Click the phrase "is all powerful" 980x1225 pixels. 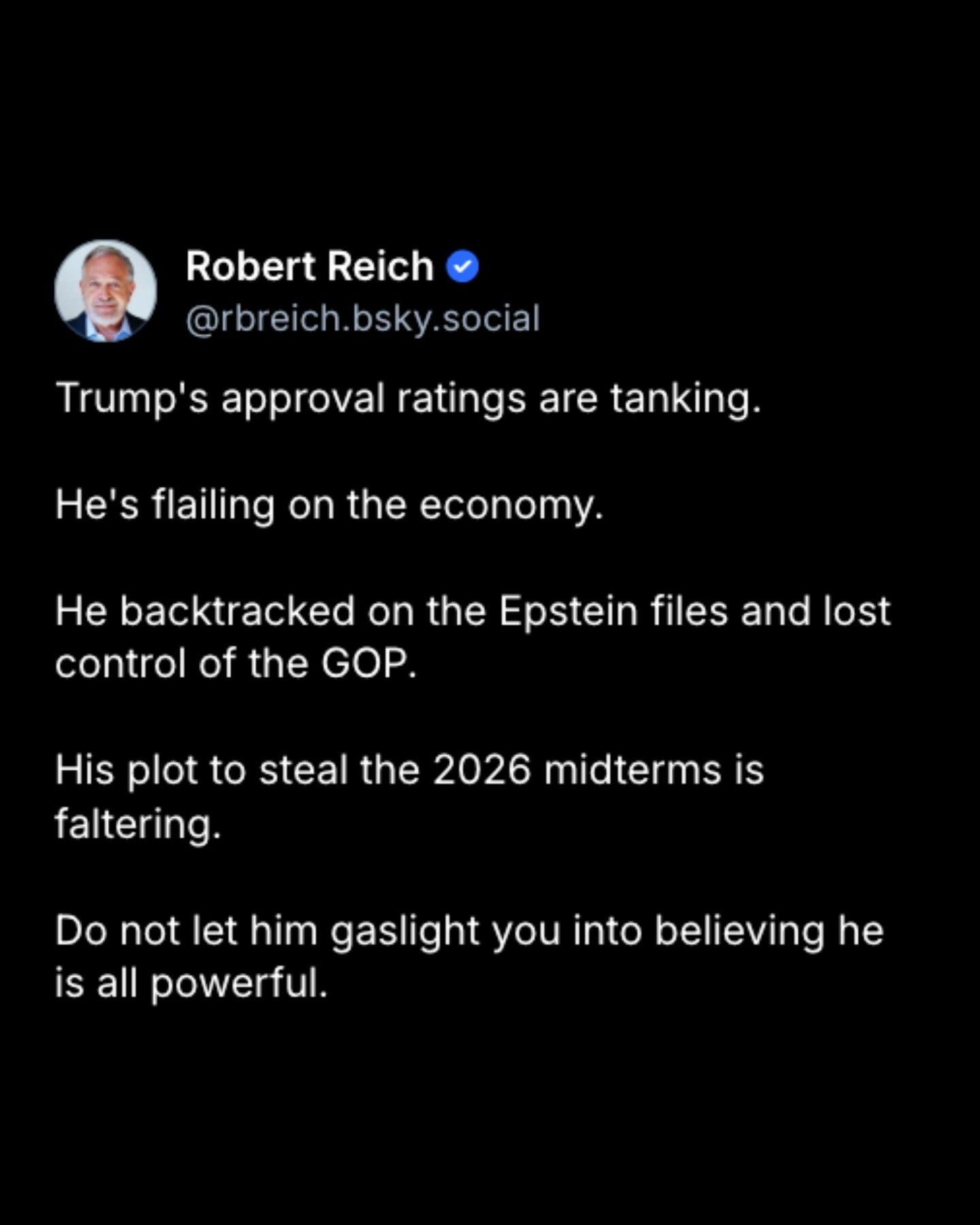tap(191, 984)
